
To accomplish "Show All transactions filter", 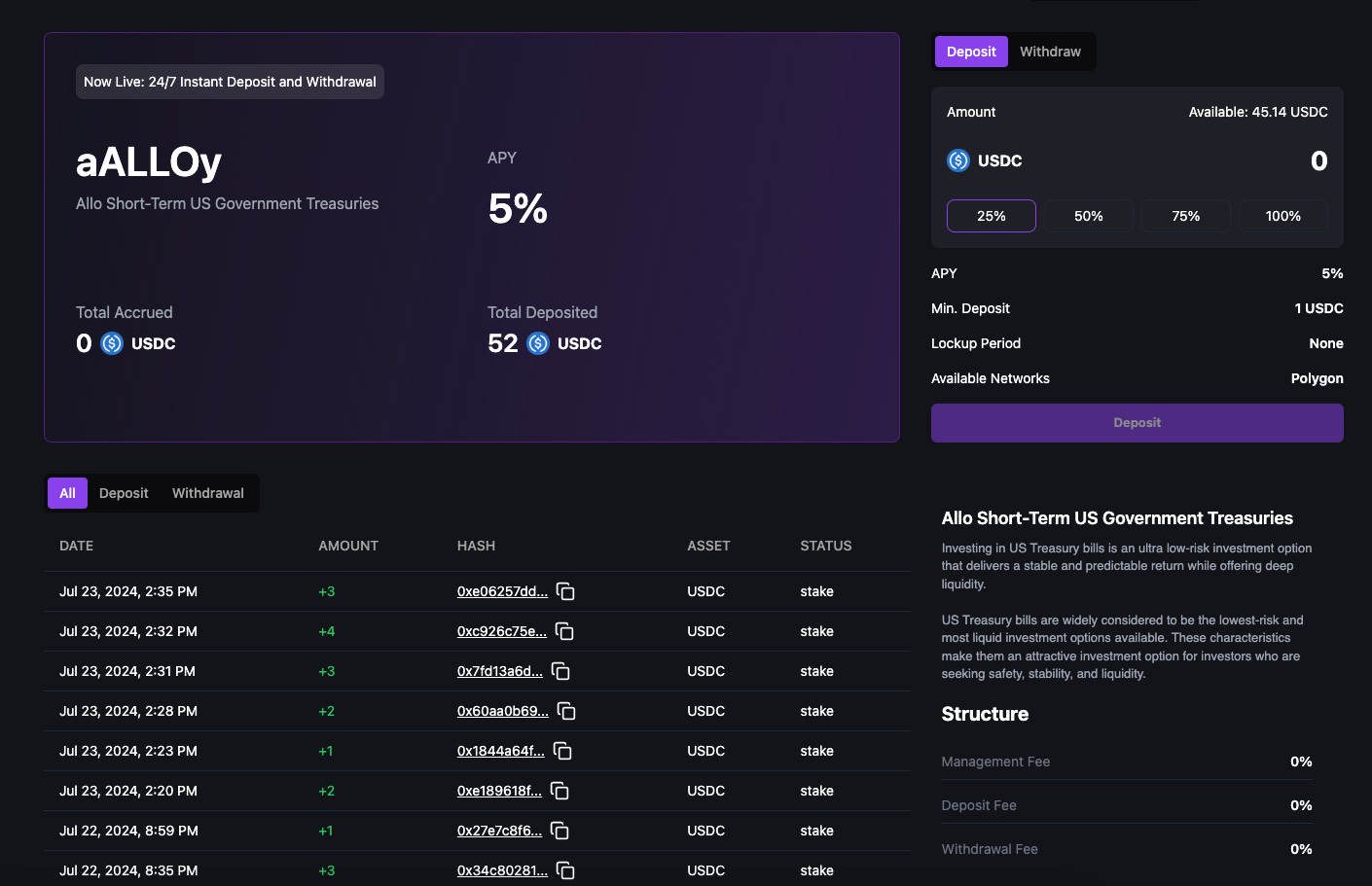I will [x=67, y=493].
